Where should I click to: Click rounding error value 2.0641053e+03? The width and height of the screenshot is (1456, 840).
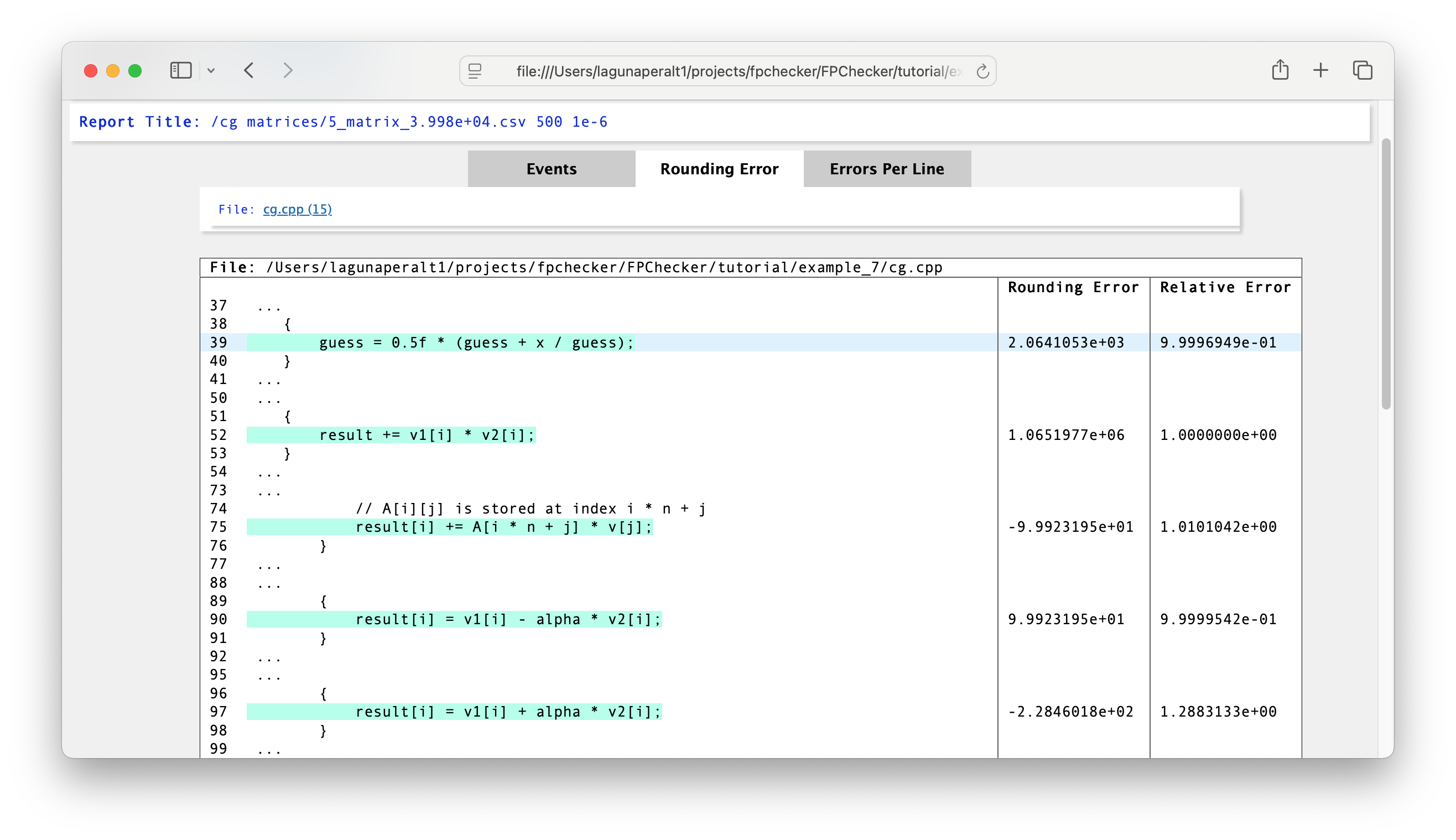(1066, 343)
